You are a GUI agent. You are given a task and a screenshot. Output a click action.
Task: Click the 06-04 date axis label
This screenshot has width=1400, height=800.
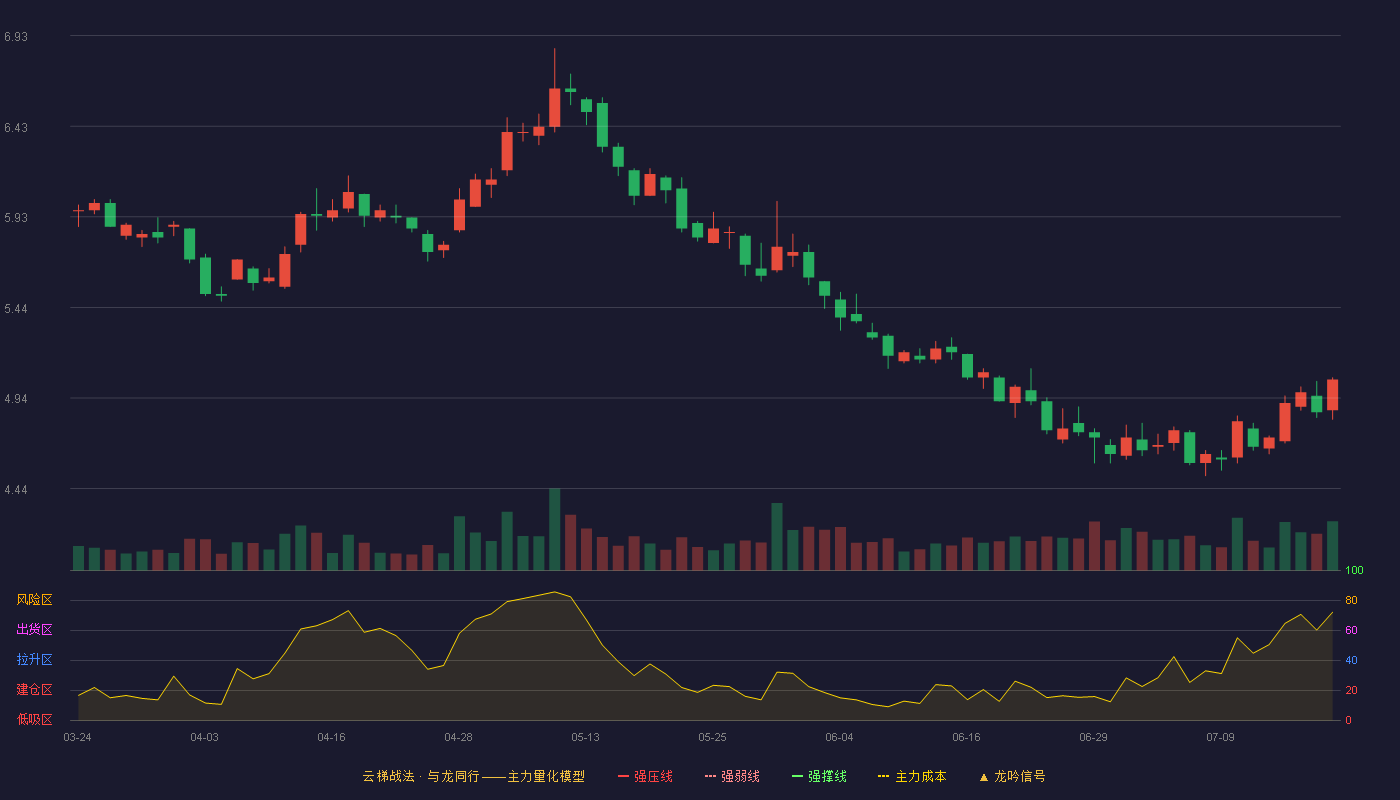pyautogui.click(x=839, y=737)
